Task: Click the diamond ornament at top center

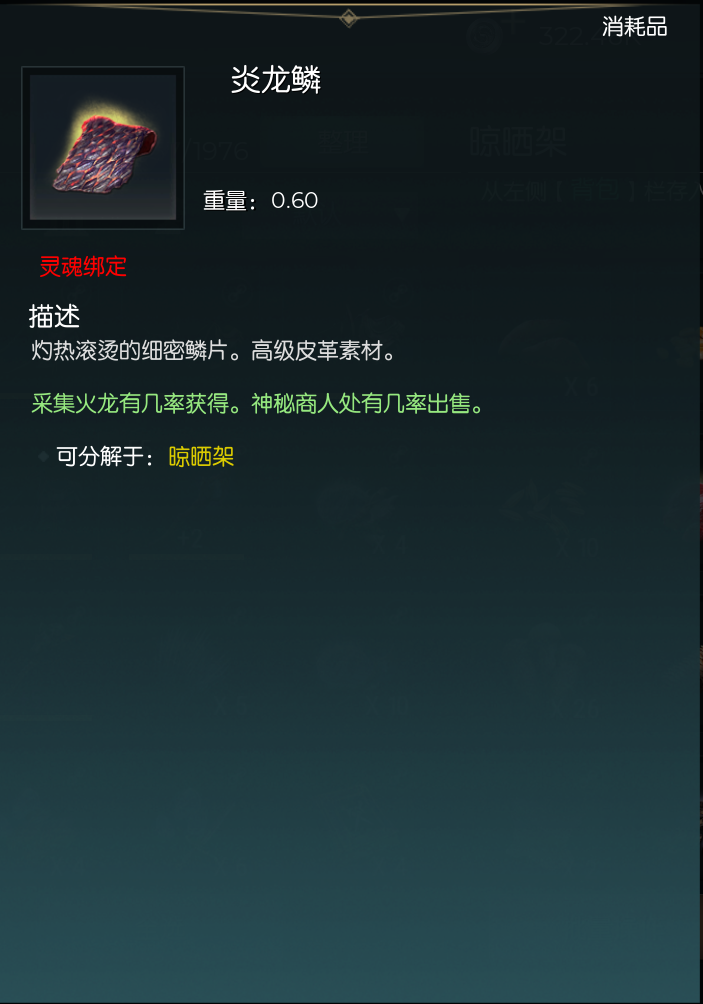Action: (349, 18)
